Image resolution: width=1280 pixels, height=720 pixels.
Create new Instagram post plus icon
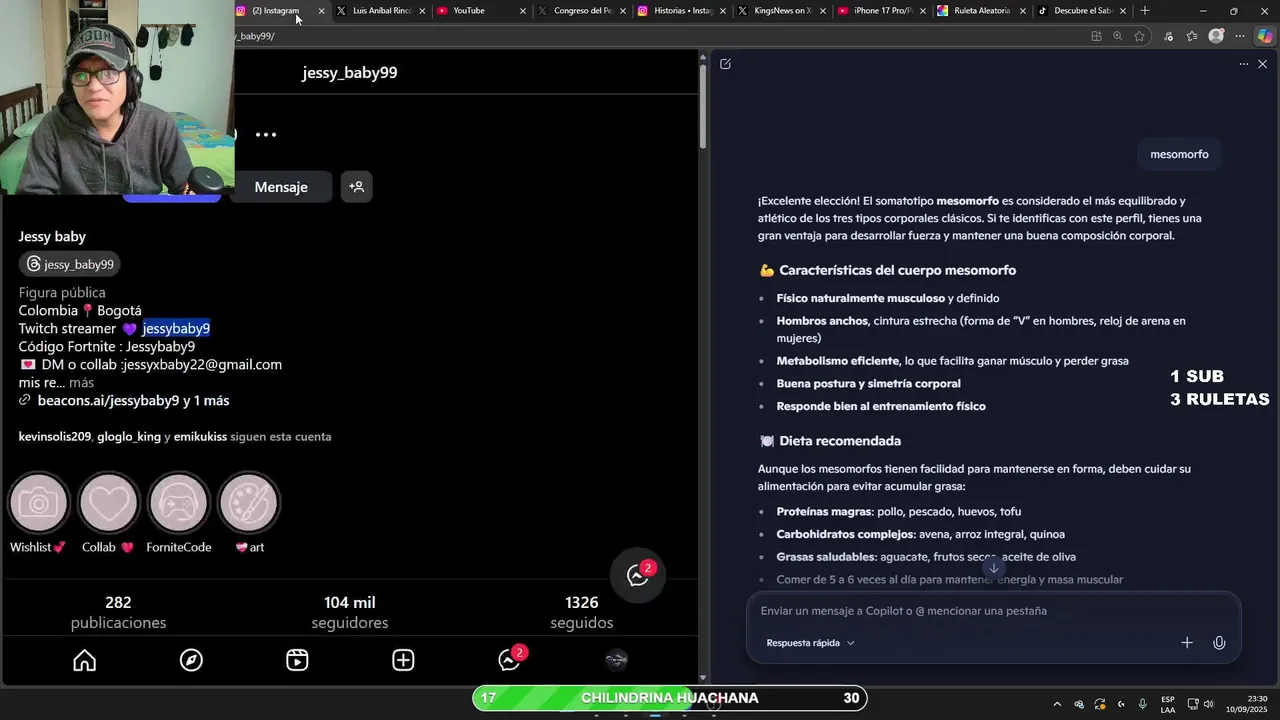pos(403,660)
